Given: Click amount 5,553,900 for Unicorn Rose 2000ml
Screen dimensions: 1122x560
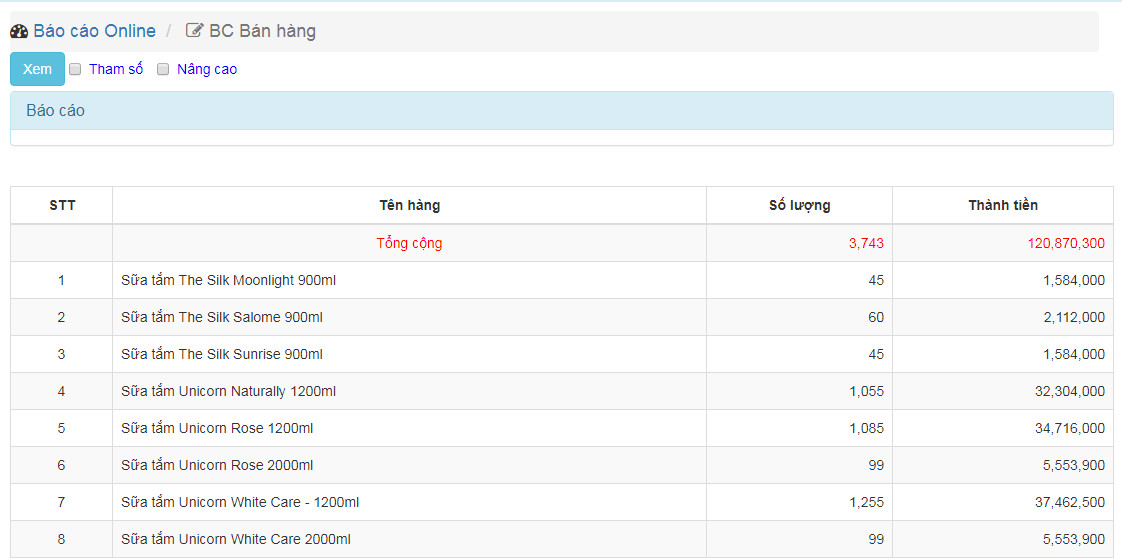Looking at the screenshot, I should click(x=1074, y=465).
